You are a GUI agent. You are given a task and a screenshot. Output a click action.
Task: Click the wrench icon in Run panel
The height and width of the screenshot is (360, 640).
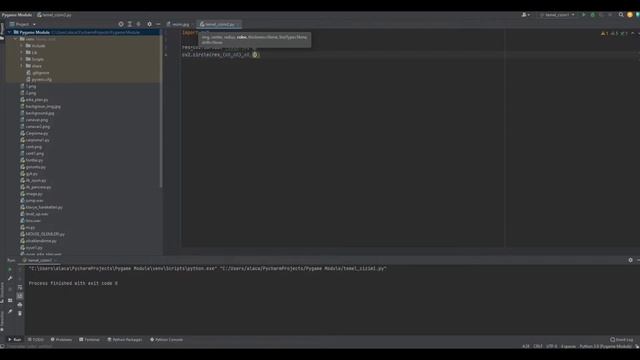(10, 278)
